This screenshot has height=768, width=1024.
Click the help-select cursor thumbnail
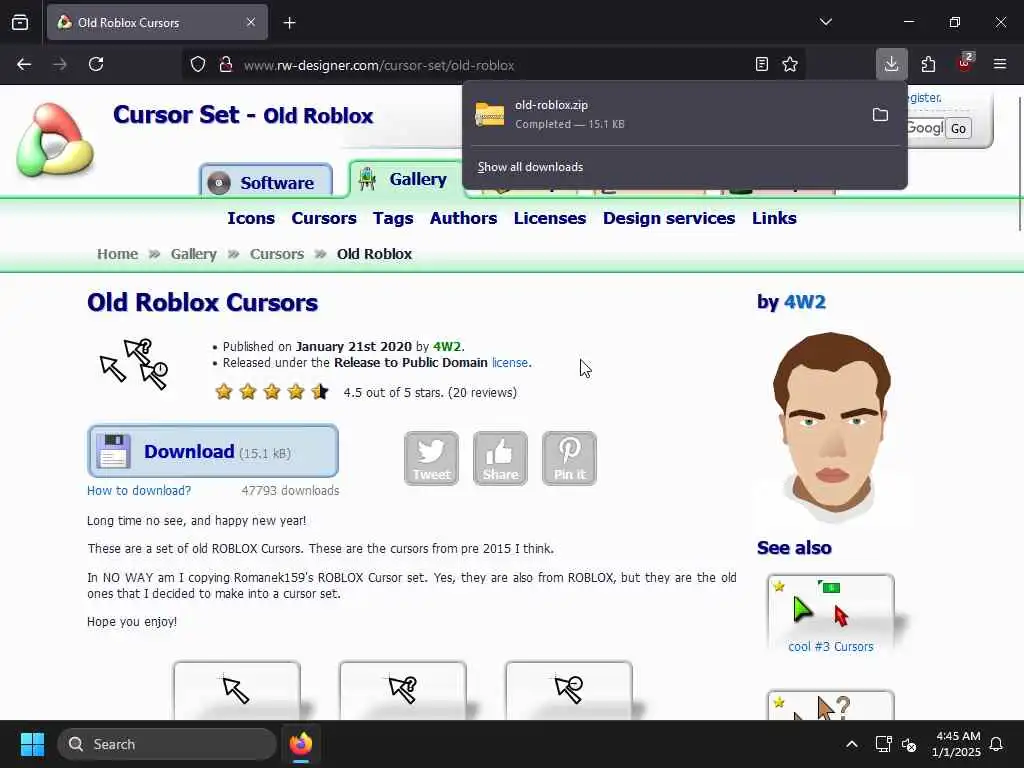[403, 691]
